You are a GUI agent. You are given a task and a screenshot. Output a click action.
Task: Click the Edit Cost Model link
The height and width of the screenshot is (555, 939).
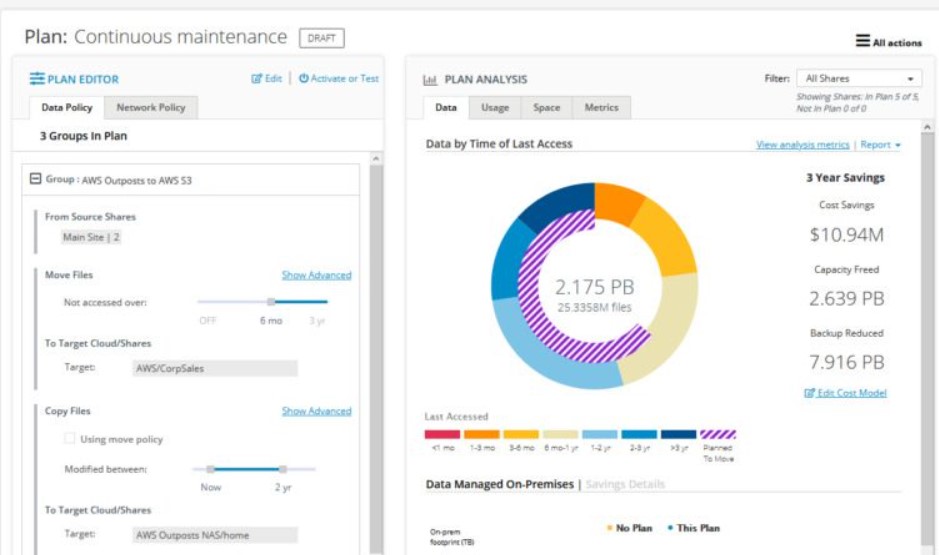point(852,393)
